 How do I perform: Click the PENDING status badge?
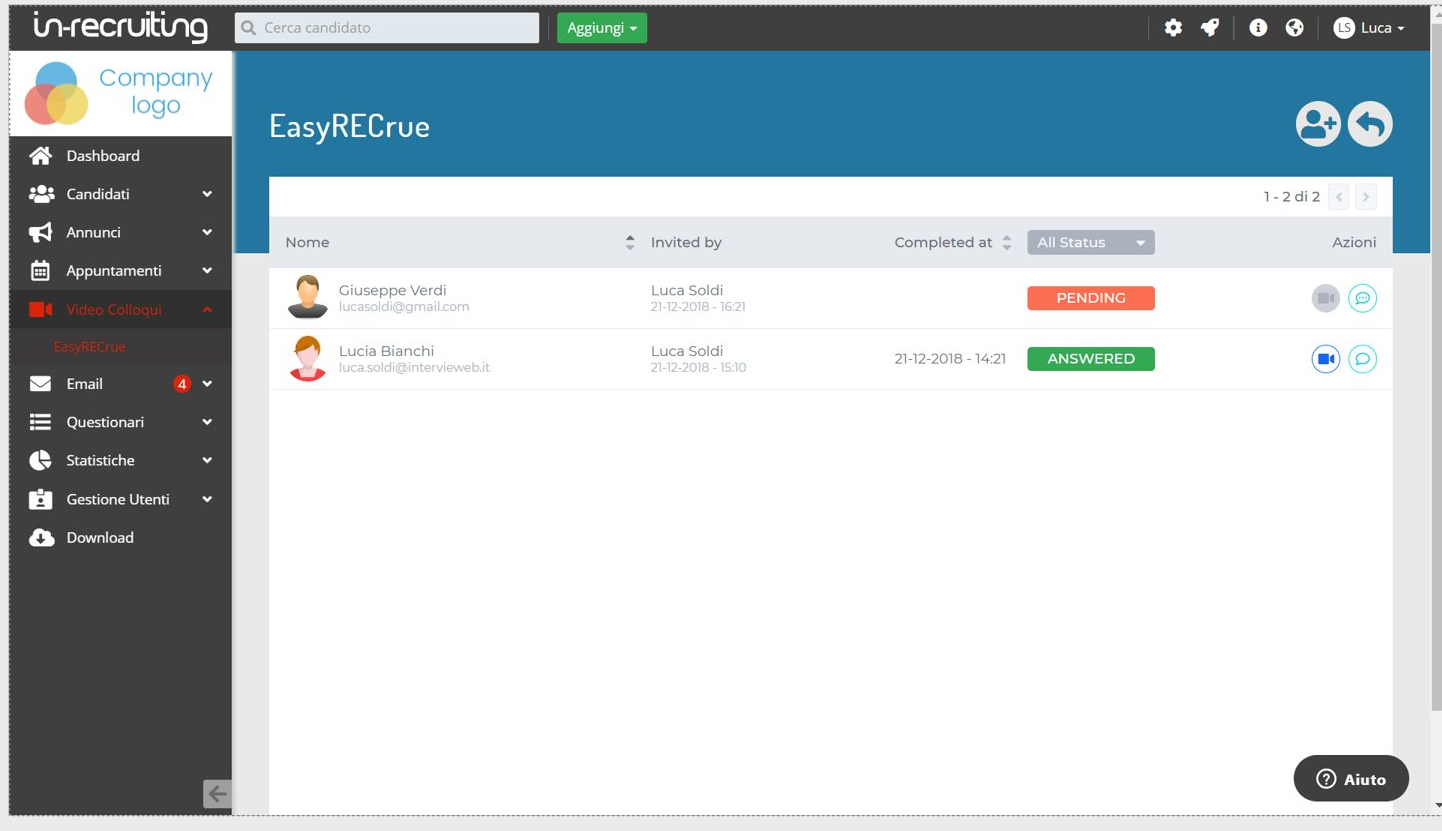1091,298
